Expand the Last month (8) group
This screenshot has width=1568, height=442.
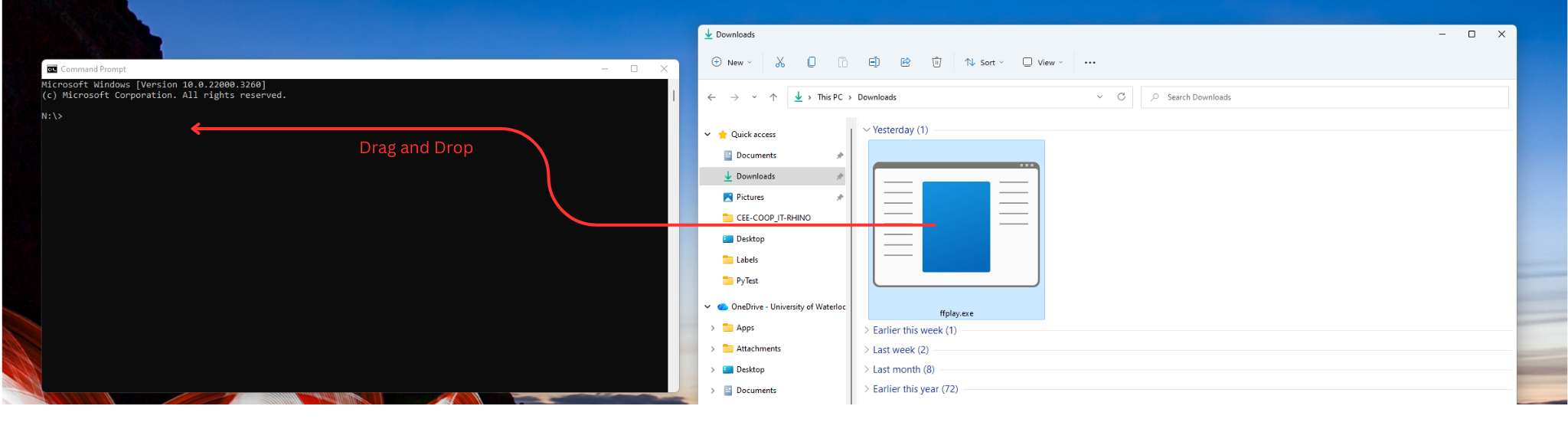tap(867, 369)
